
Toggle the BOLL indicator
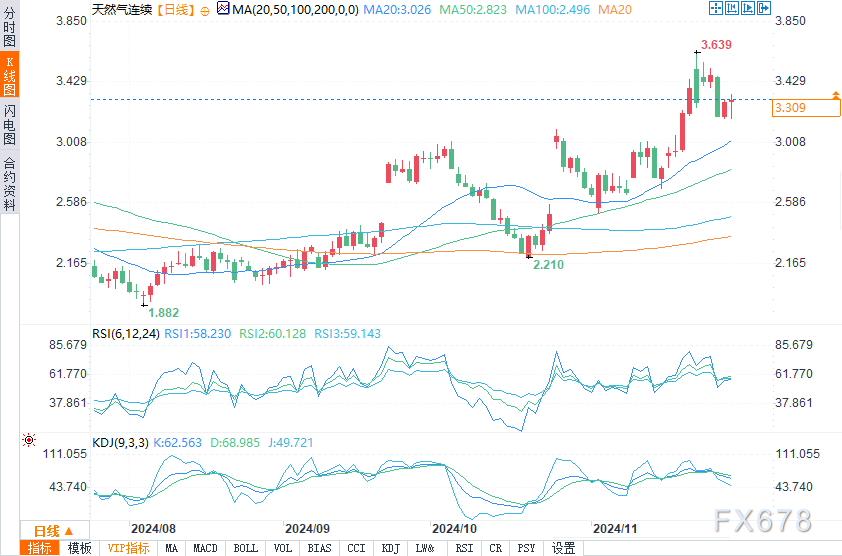pos(244,548)
